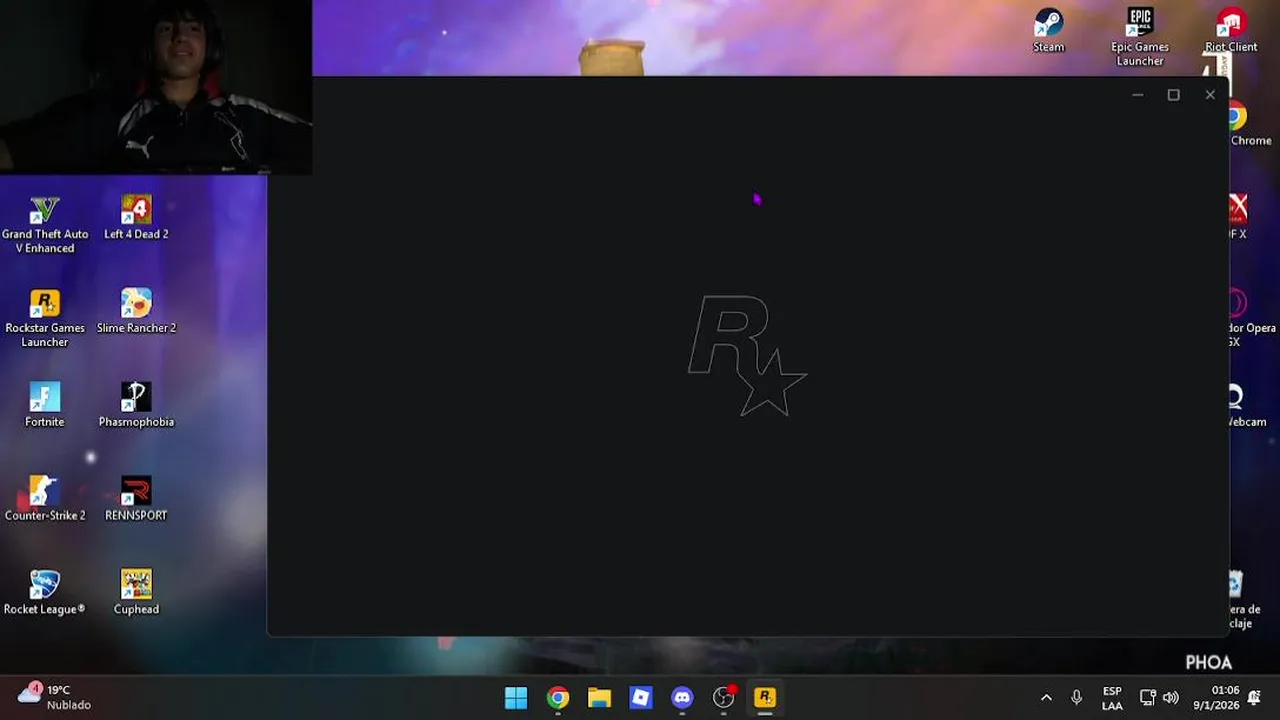The image size is (1280, 720).
Task: Open Discord from the taskbar
Action: [682, 697]
